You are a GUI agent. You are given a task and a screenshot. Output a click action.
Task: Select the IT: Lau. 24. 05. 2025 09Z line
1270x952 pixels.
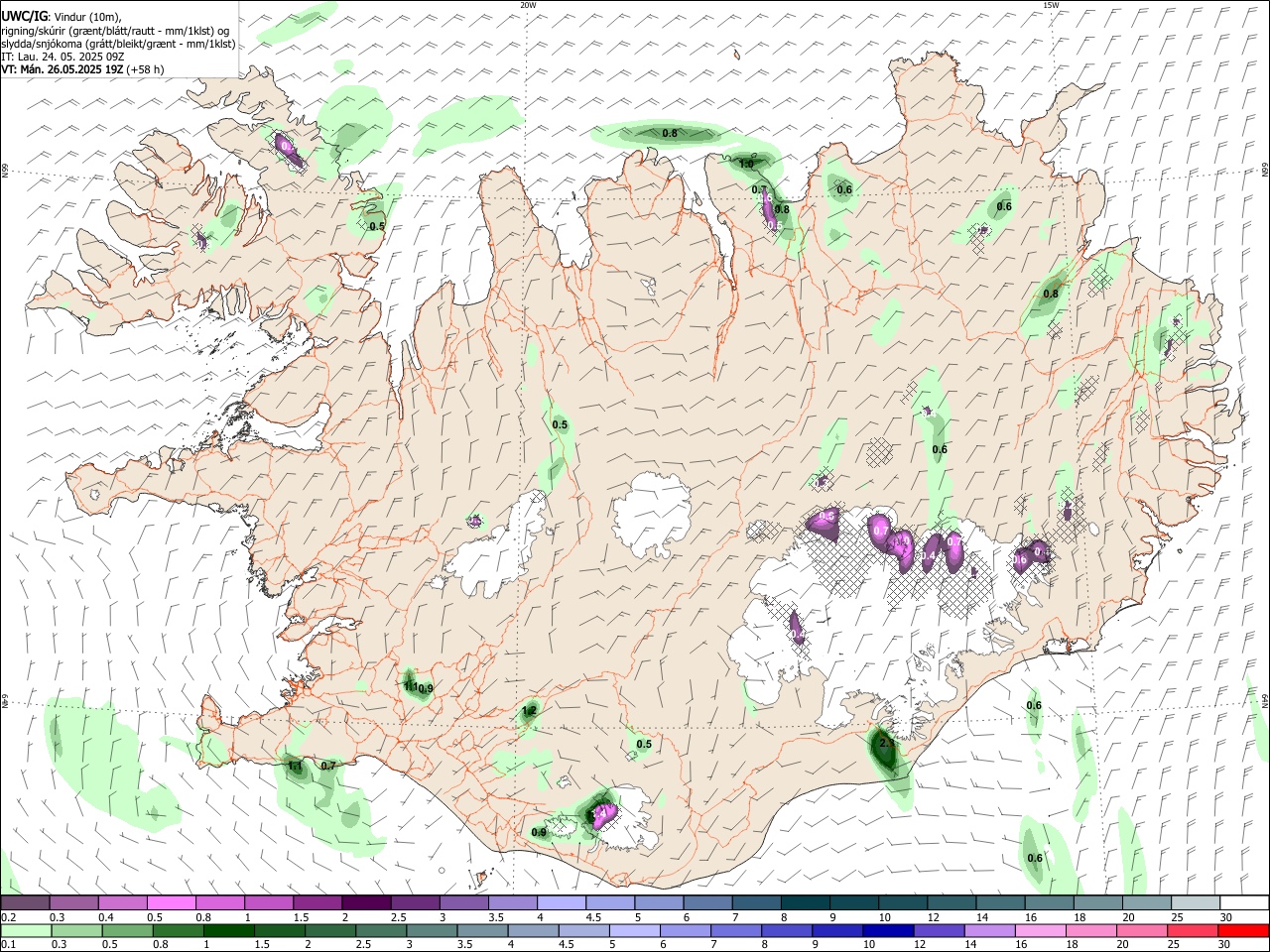click(63, 57)
